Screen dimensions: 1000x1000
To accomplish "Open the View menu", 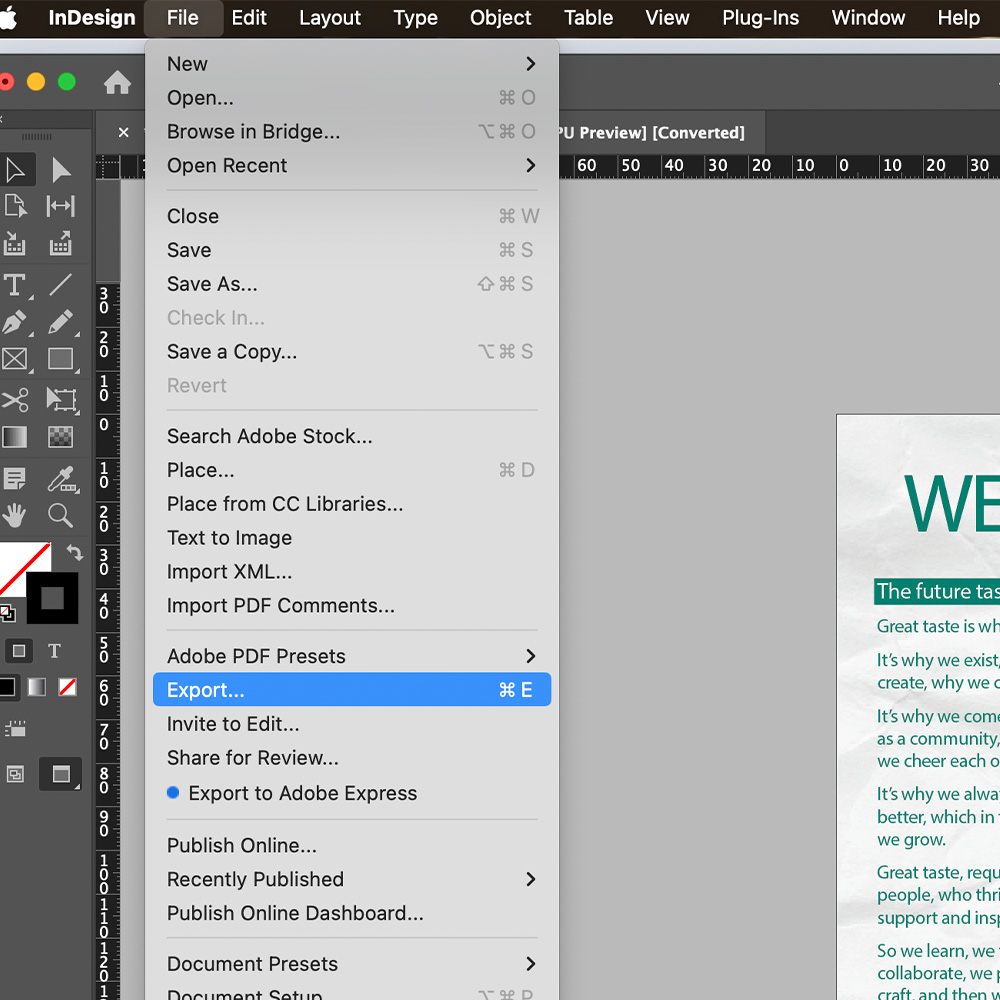I will [667, 18].
